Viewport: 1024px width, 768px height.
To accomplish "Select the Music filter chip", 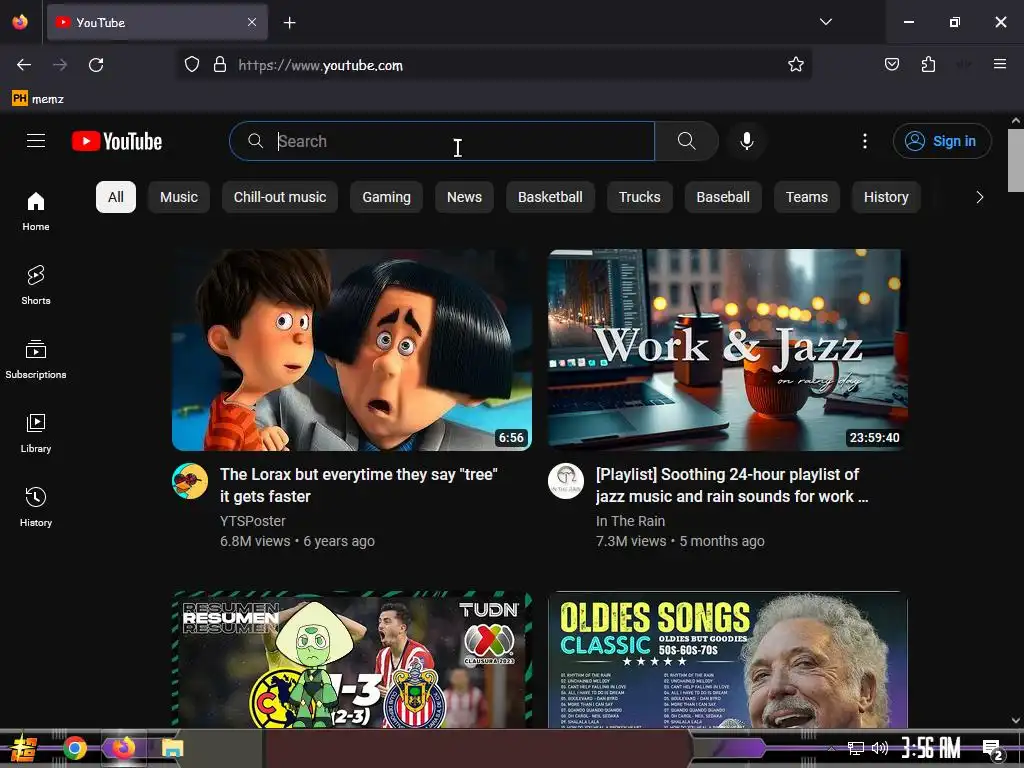I will pyautogui.click(x=179, y=197).
